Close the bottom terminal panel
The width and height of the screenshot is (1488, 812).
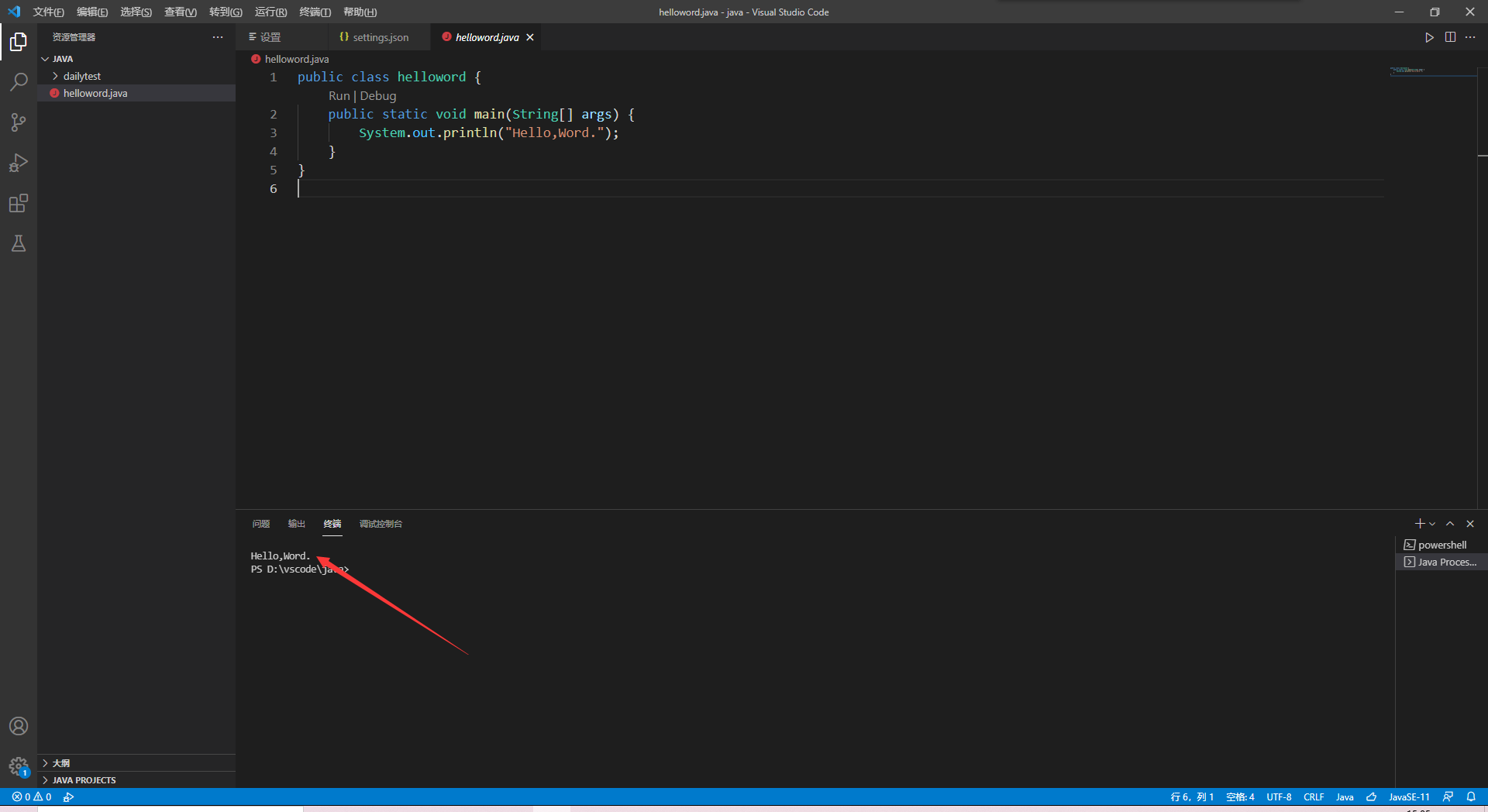tap(1470, 524)
